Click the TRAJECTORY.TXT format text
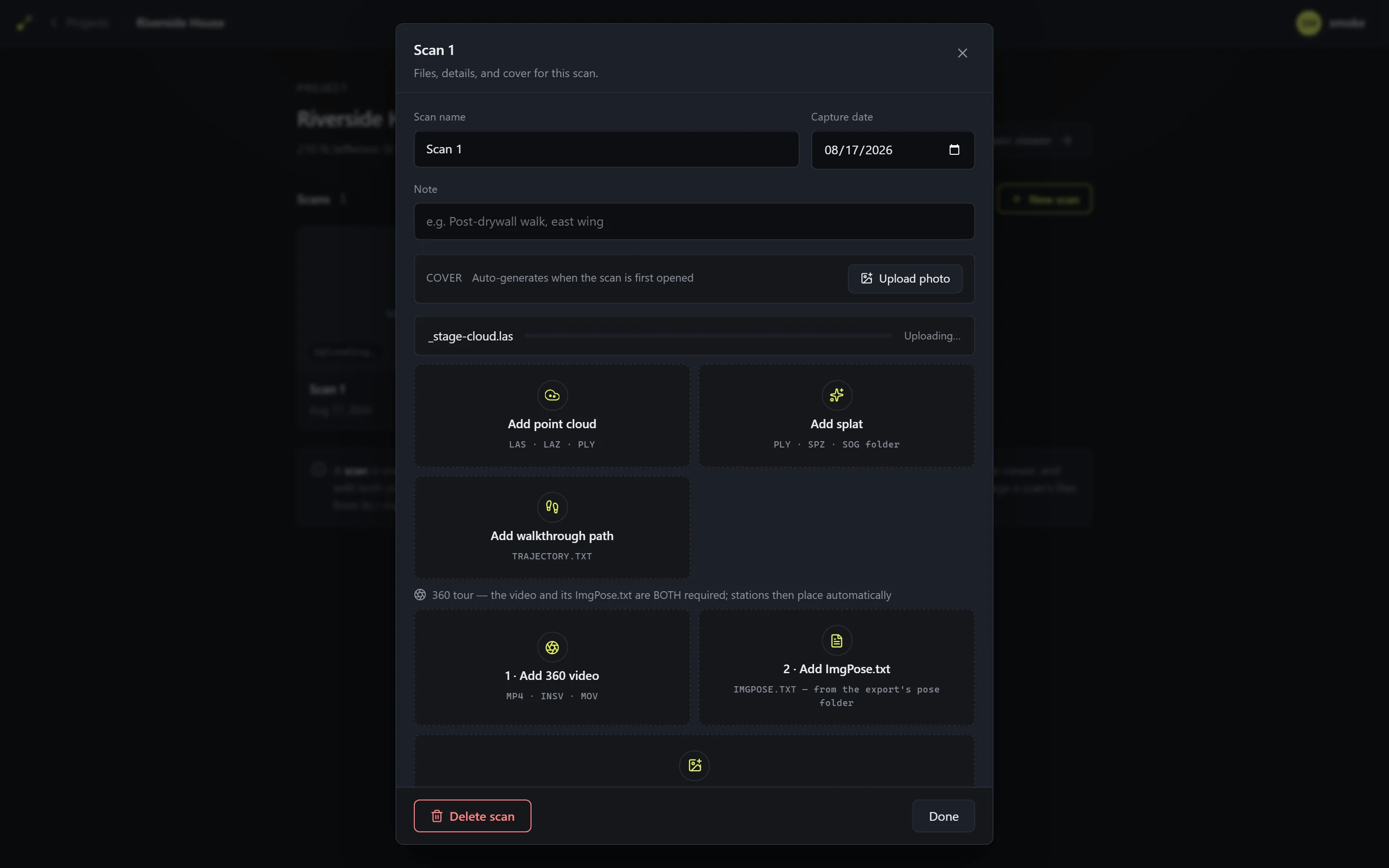Viewport: 1389px width, 868px height. coord(552,556)
